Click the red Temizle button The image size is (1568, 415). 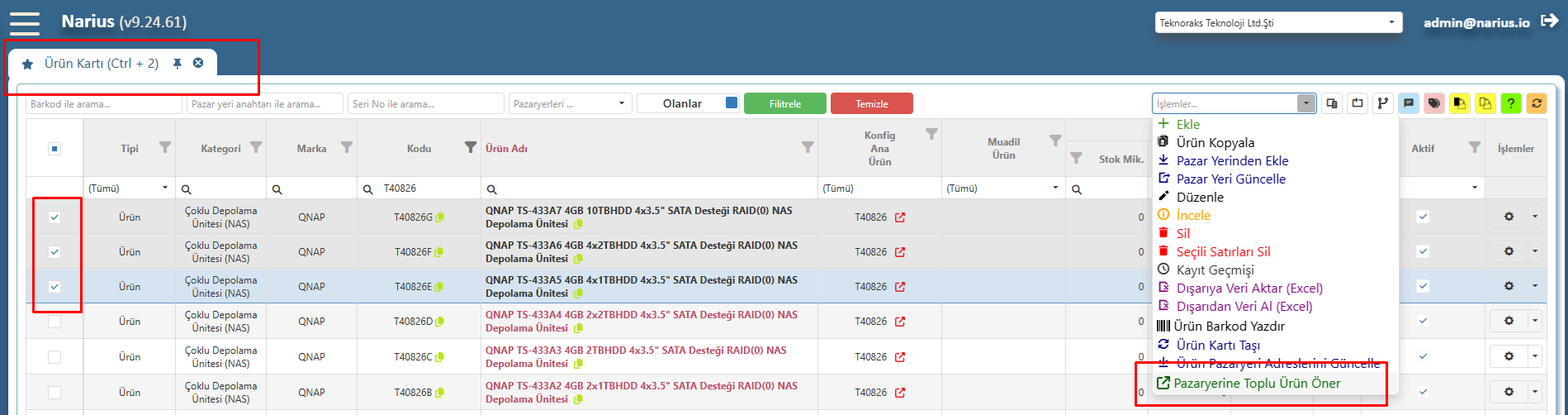click(872, 103)
